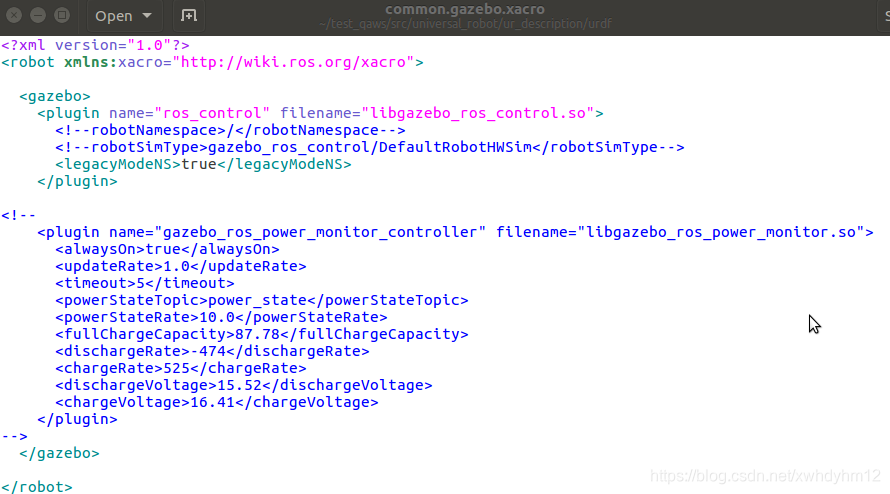Click the fullChargeCapacity 87.78 line

262,334
